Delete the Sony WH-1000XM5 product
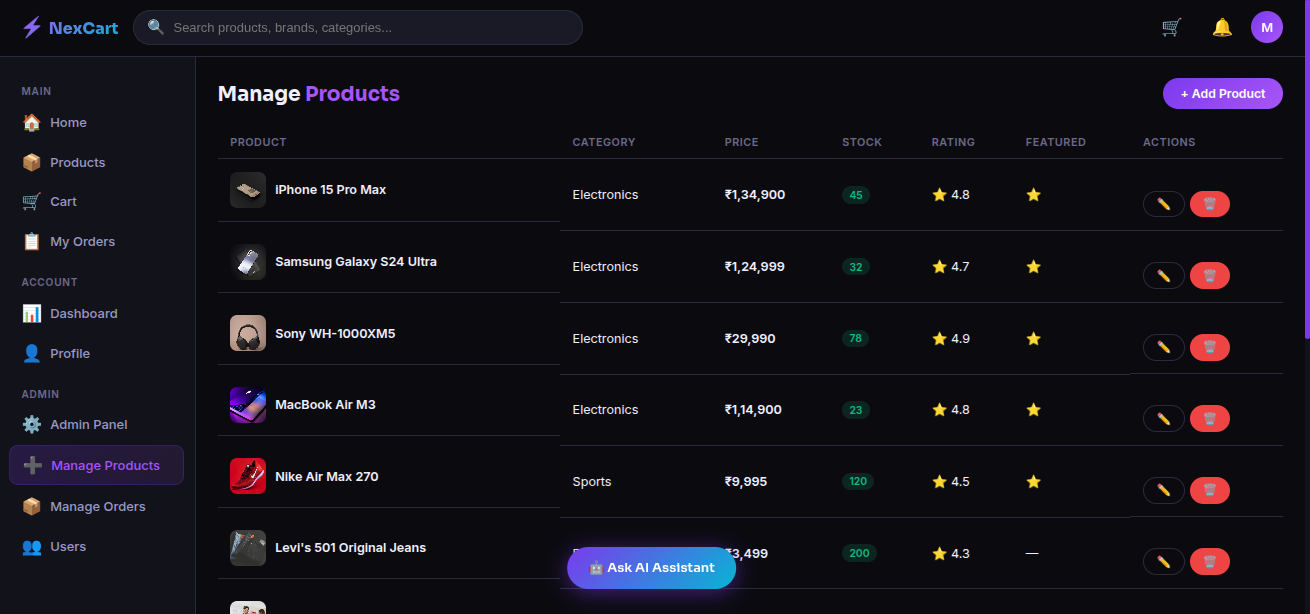Screen dimensions: 1310x614 tap(1210, 347)
